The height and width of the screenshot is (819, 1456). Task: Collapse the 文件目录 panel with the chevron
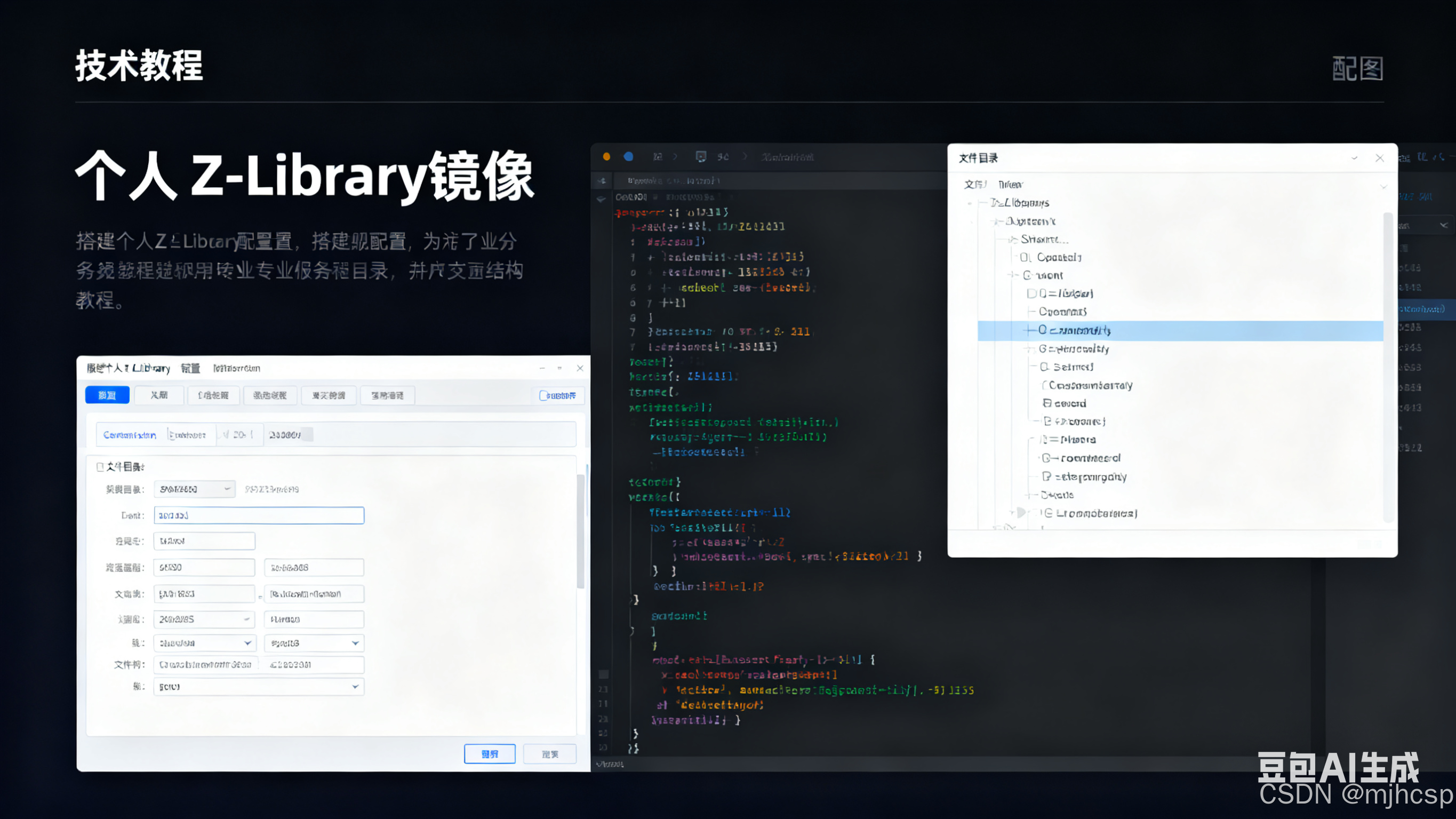pyautogui.click(x=1354, y=158)
